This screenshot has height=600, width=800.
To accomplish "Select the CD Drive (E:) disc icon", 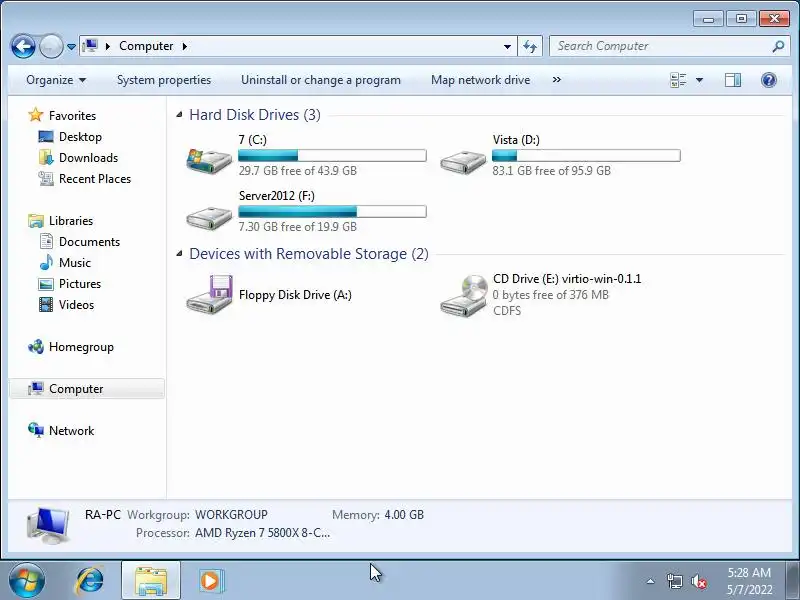I will 464,296.
